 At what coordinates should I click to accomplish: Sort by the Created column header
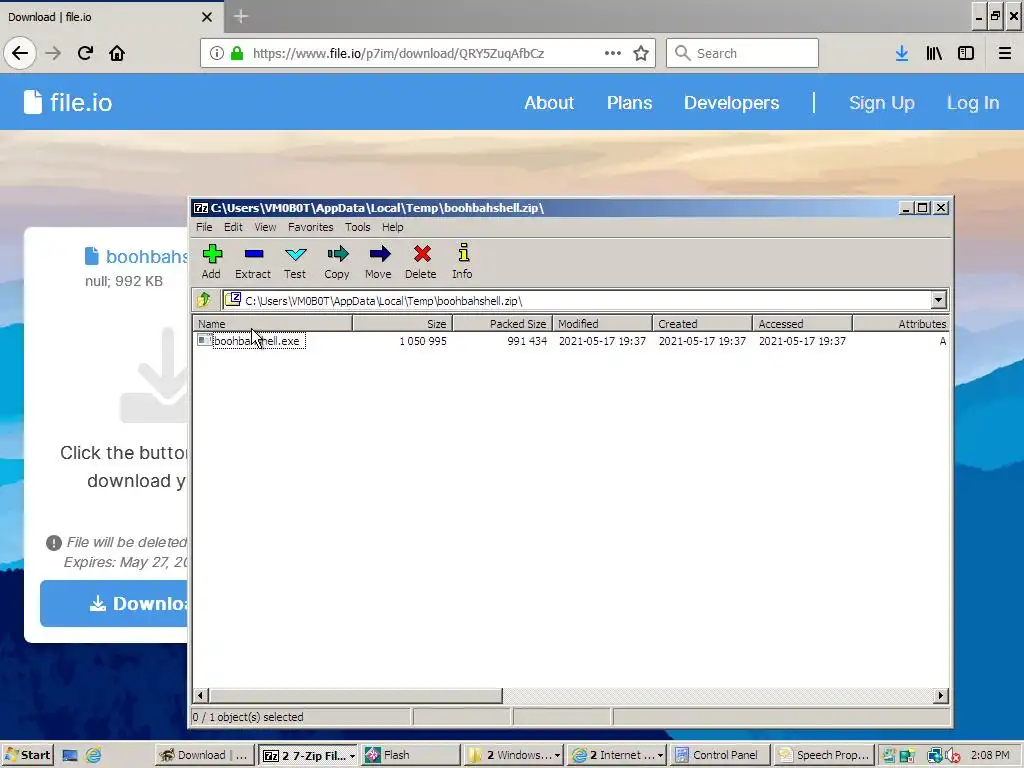(x=702, y=323)
